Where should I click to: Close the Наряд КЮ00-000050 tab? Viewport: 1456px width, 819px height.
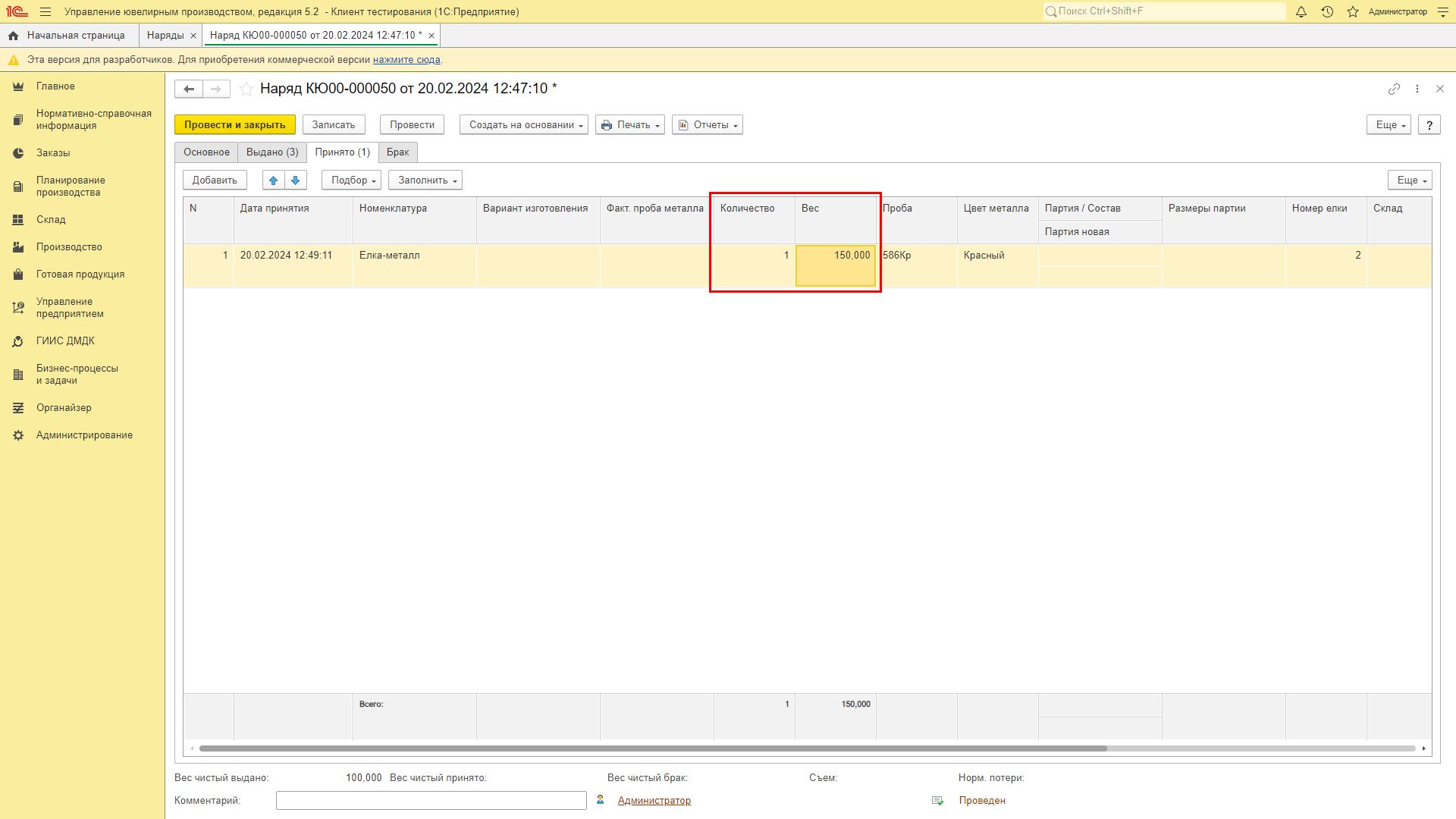[x=431, y=36]
